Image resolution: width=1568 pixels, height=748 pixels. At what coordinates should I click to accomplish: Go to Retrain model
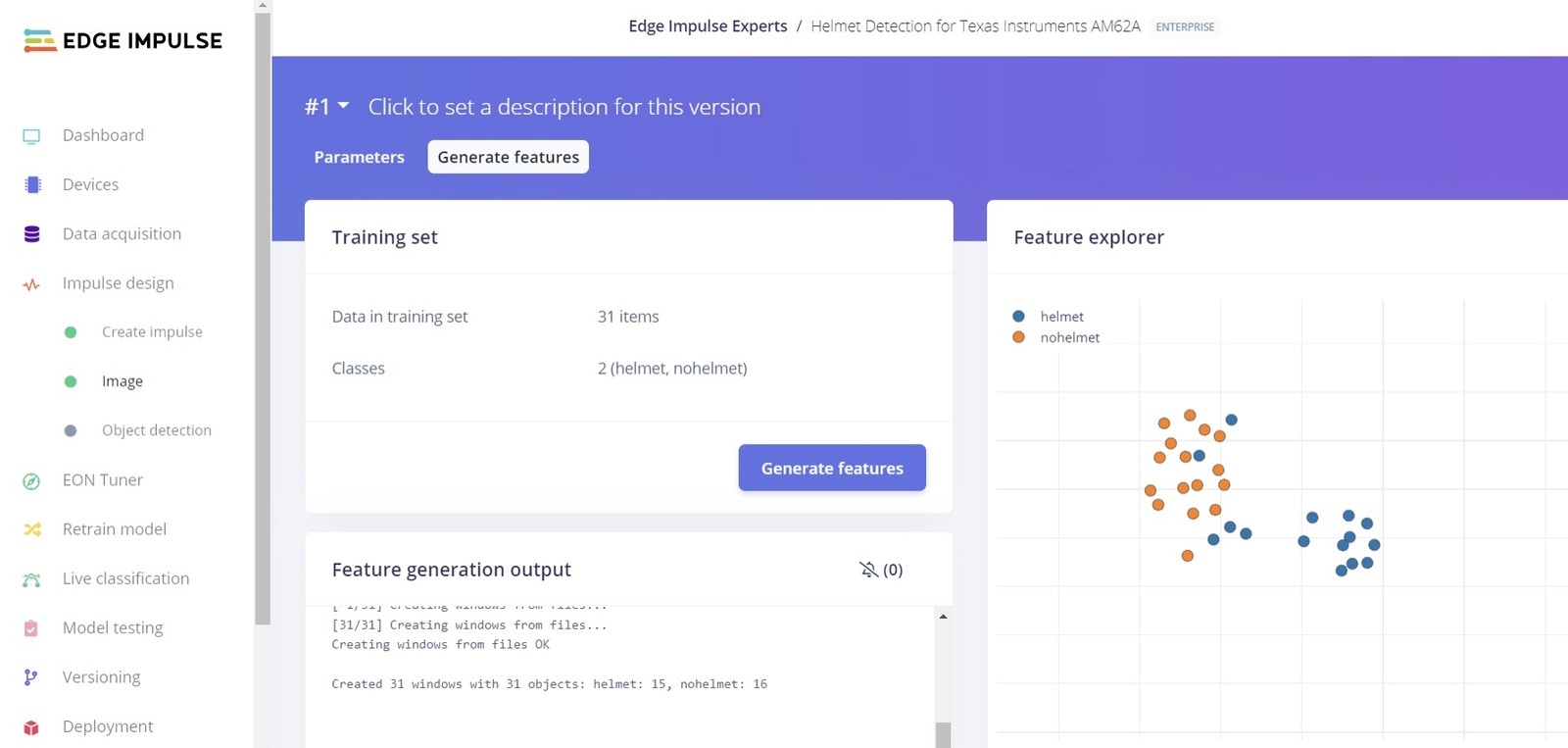coord(115,528)
